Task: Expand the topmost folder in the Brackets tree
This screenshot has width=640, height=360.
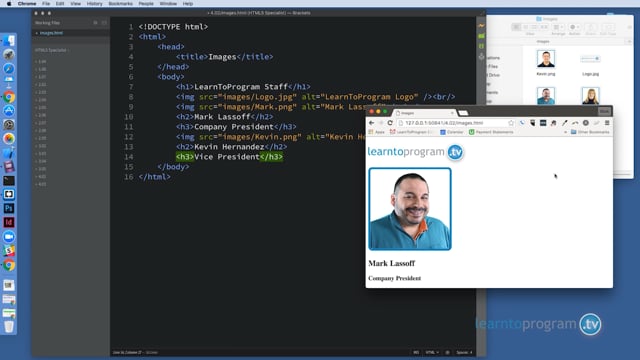Action: coord(41,62)
